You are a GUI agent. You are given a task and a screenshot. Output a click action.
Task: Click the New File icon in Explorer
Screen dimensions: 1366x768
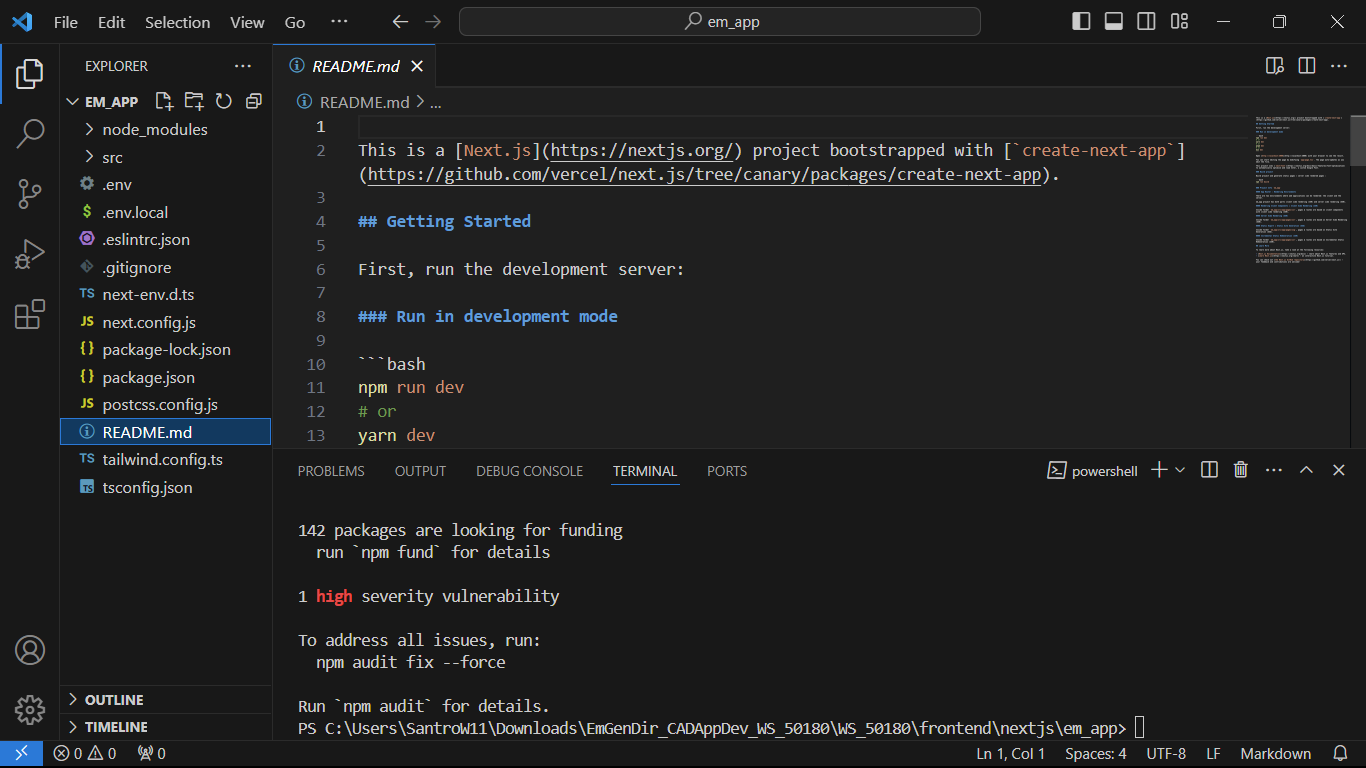pyautogui.click(x=164, y=101)
